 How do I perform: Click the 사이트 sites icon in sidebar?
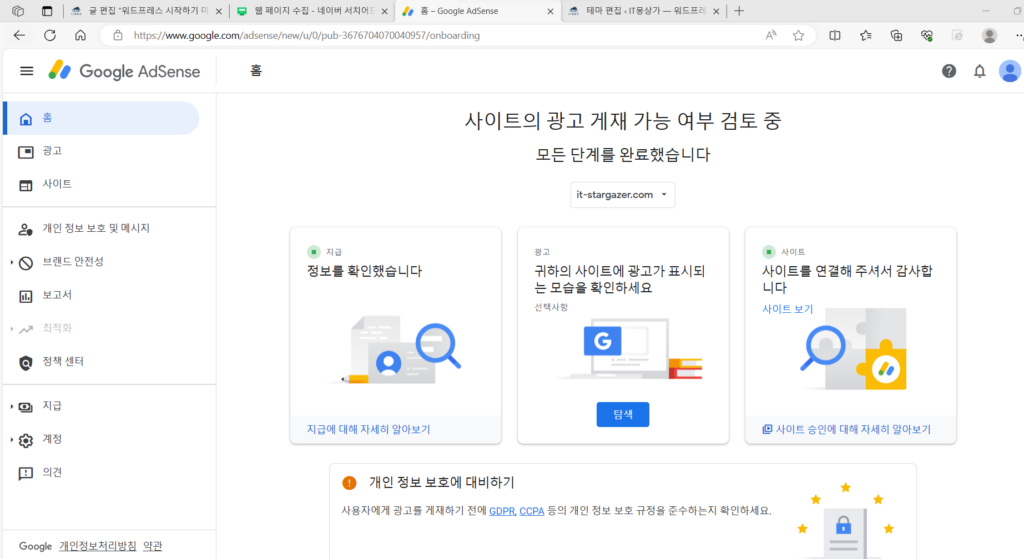point(25,185)
